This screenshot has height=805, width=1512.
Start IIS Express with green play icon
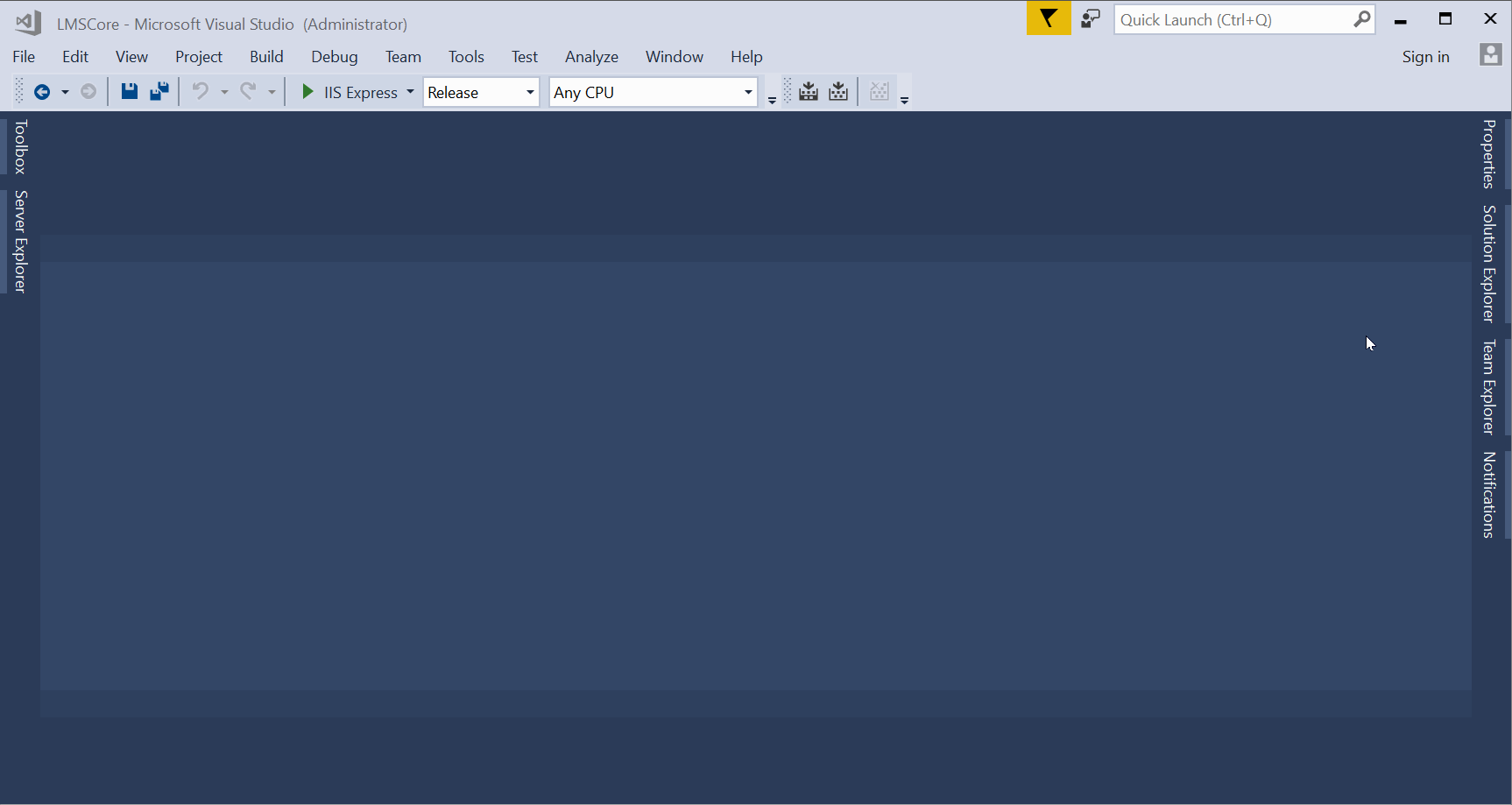(307, 92)
